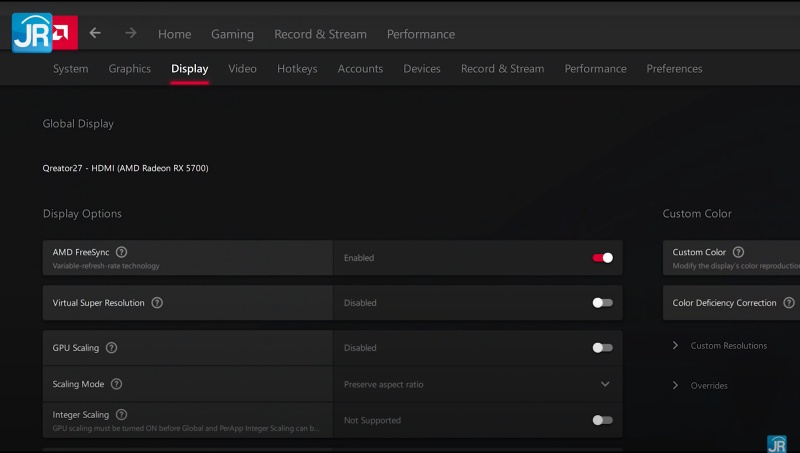800x453 pixels.
Task: Click the GPU Scaling label
Action: coord(76,347)
